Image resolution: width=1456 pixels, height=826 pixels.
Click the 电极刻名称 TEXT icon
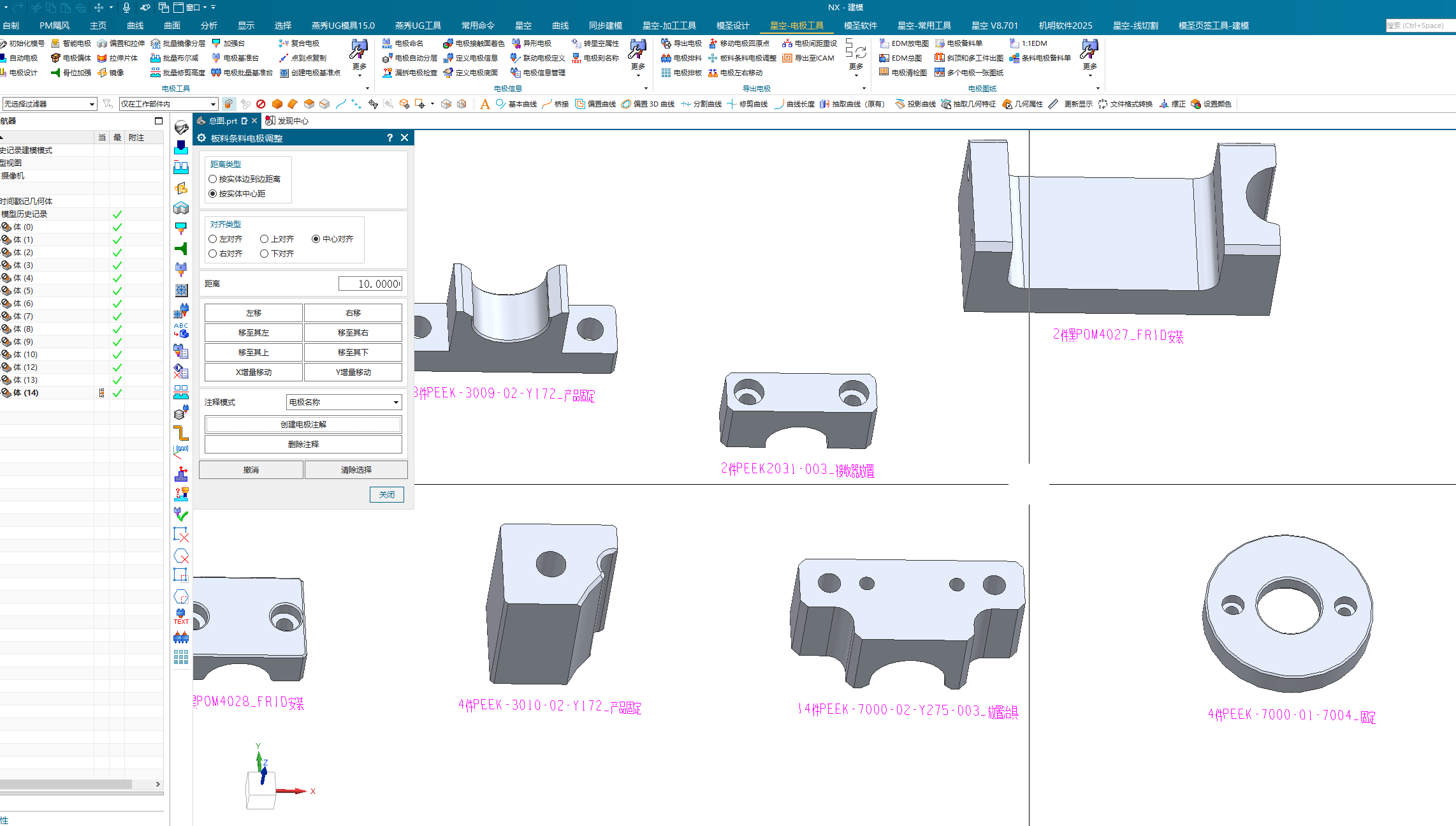[x=576, y=58]
